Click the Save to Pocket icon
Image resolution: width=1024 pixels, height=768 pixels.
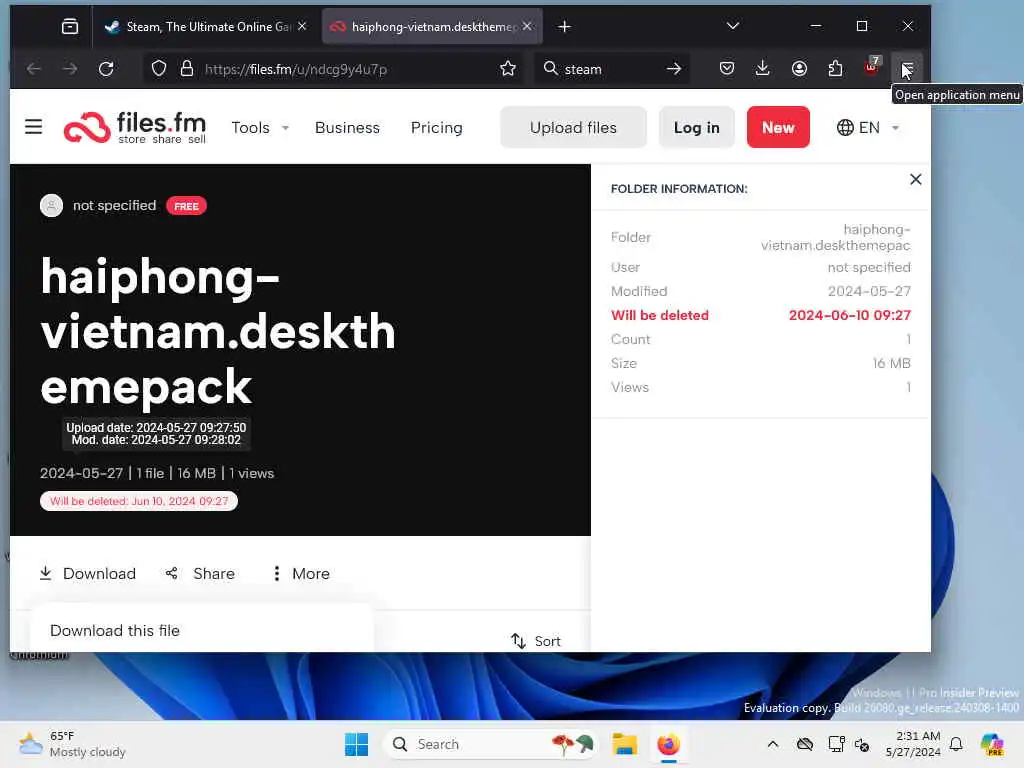coord(726,69)
